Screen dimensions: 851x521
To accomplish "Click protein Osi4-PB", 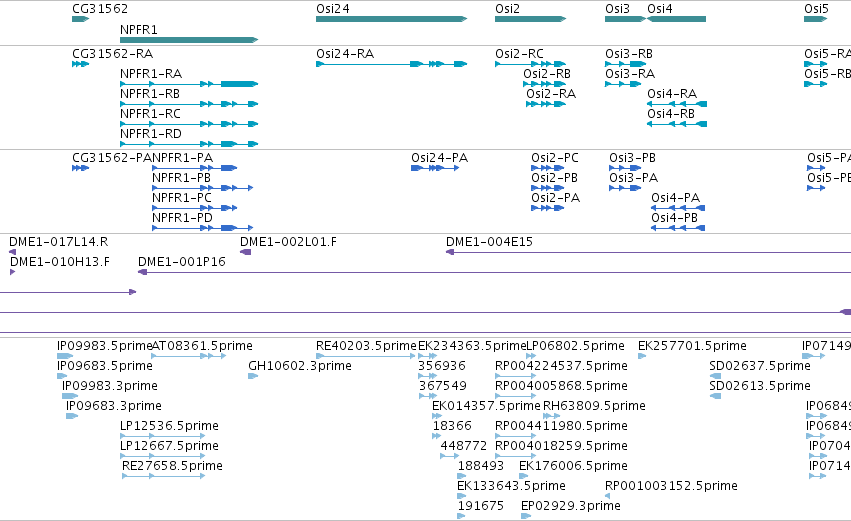I will [675, 218].
